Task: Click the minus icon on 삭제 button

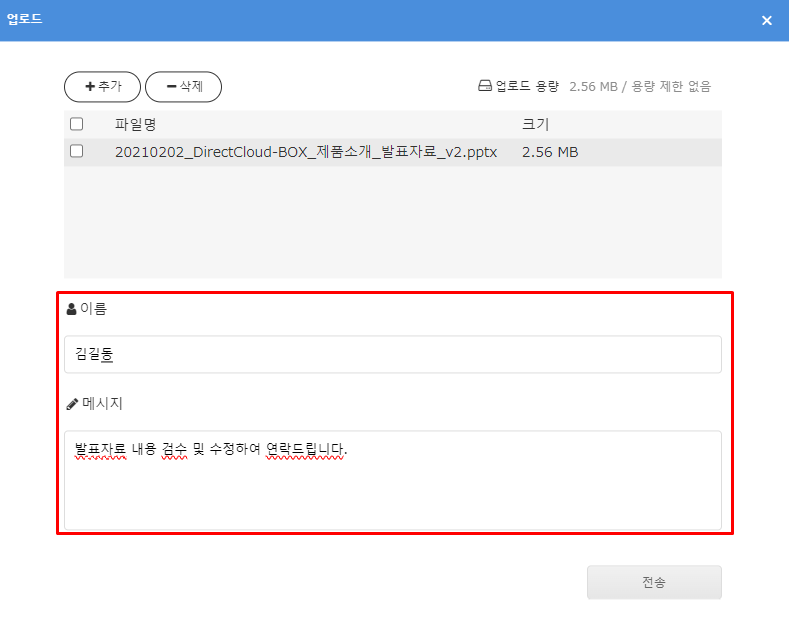Action: click(x=171, y=87)
